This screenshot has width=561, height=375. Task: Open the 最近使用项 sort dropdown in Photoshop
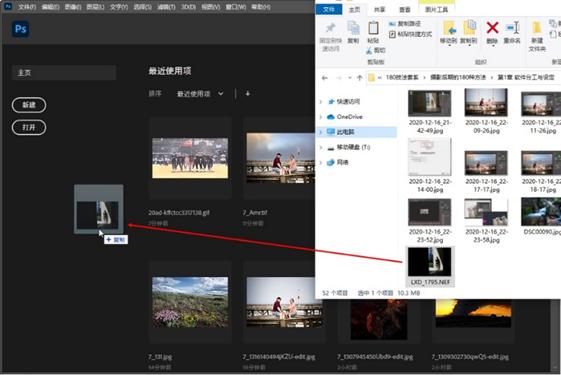(200, 94)
